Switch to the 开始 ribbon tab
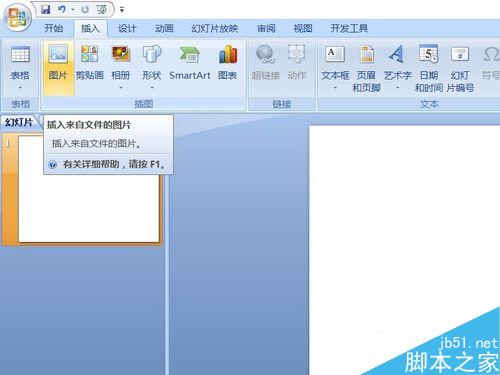The width and height of the screenshot is (500, 375). click(54, 28)
